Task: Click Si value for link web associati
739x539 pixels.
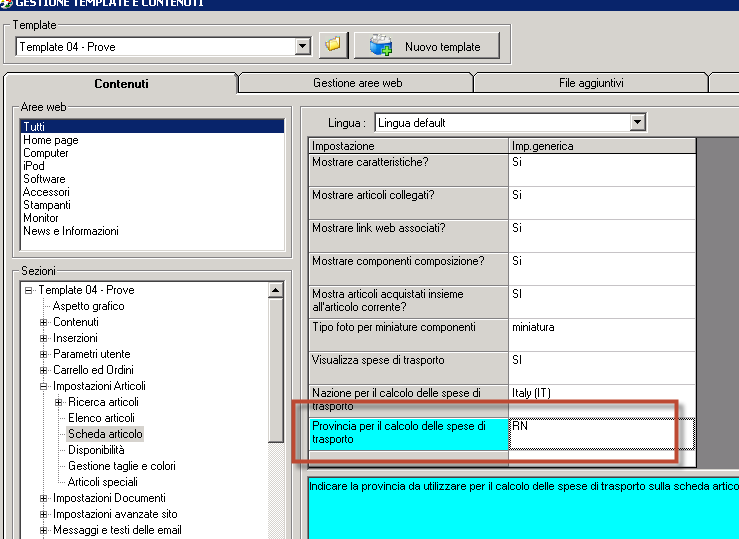Action: (x=602, y=236)
